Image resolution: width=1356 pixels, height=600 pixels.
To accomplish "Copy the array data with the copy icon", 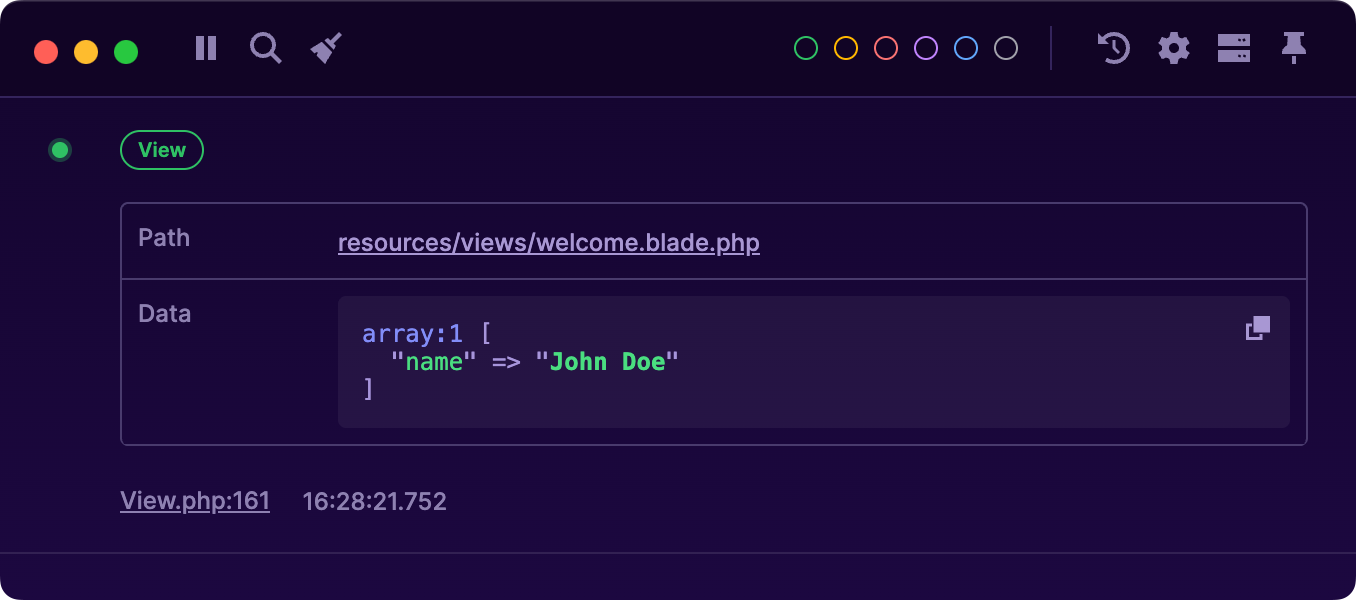I will tap(1258, 327).
